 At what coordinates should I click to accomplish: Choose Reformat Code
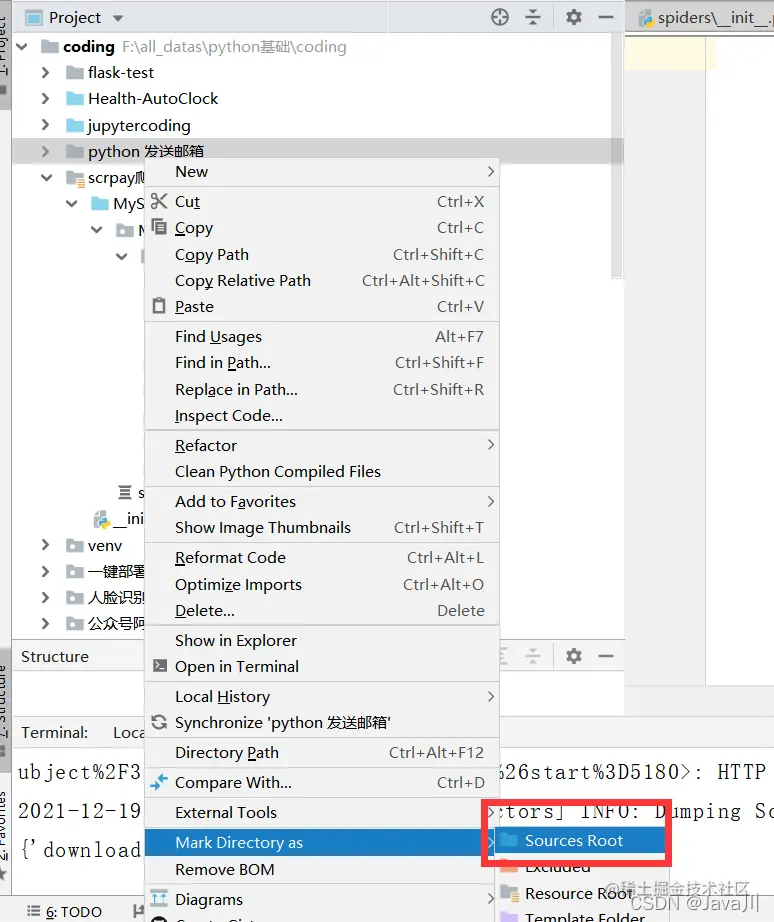point(322,557)
